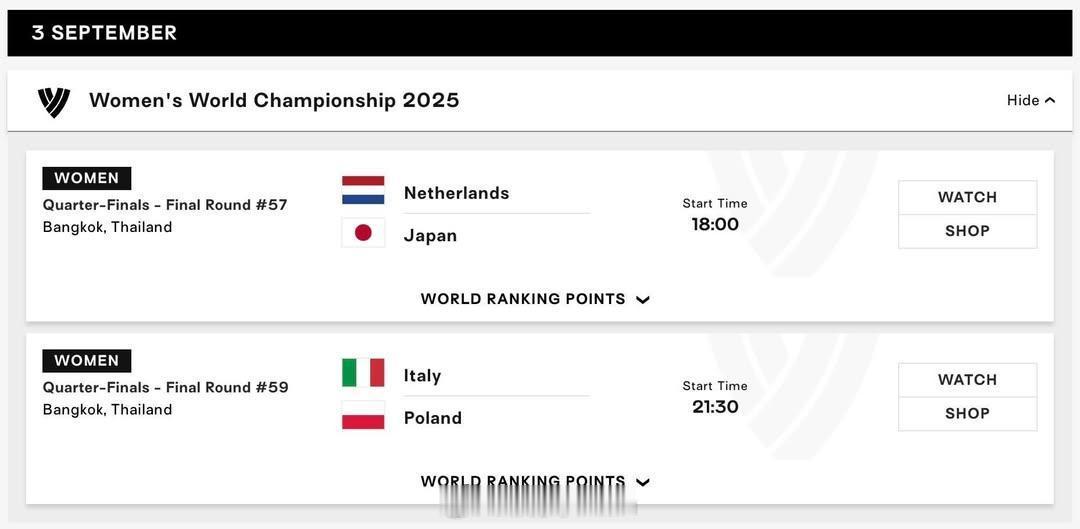Click the Japan flag icon
Viewport: 1080px width, 529px height.
(363, 233)
